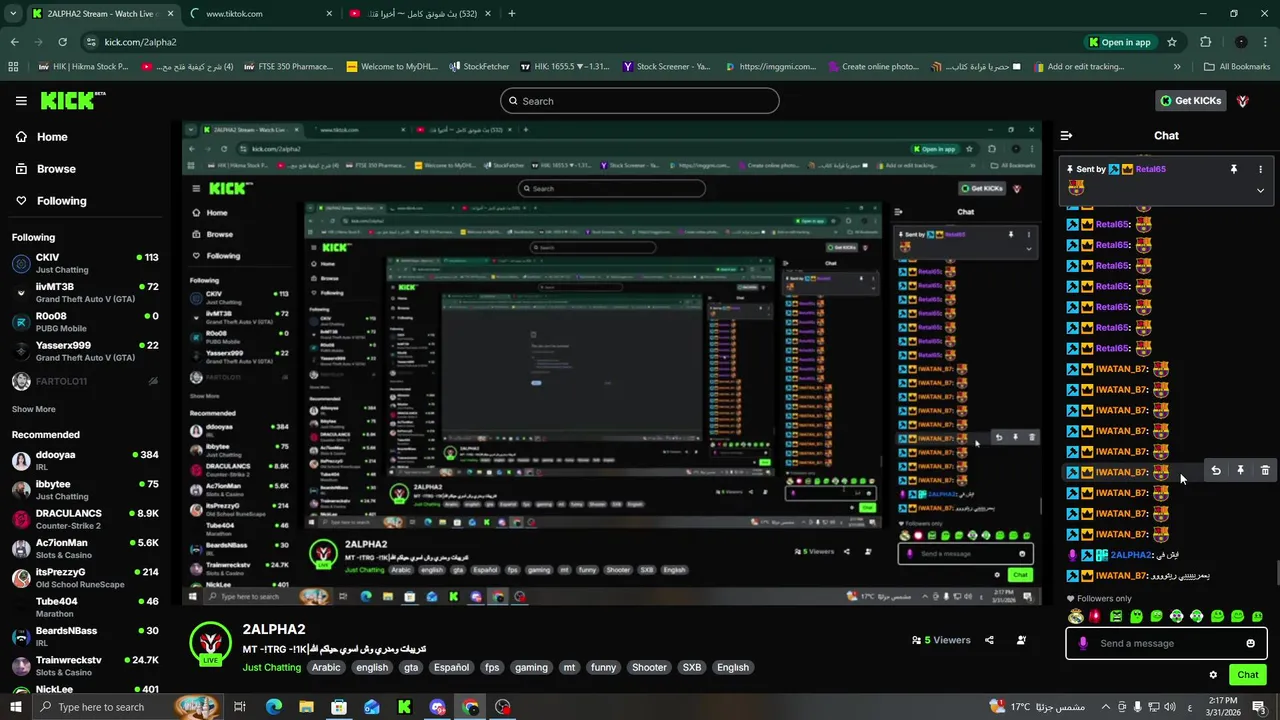This screenshot has width=1280, height=720.
Task: Open the ivMT3B channel in Following list
Action: 85,292
